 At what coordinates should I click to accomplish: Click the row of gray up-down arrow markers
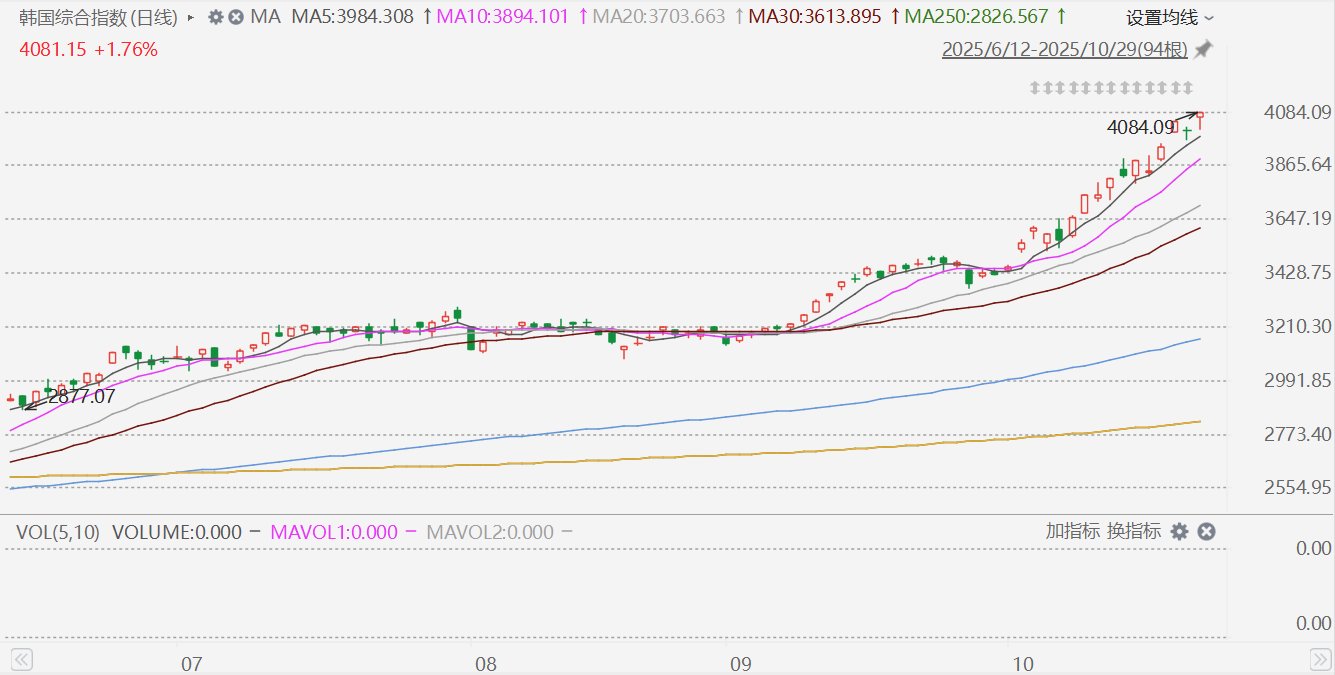point(1111,88)
